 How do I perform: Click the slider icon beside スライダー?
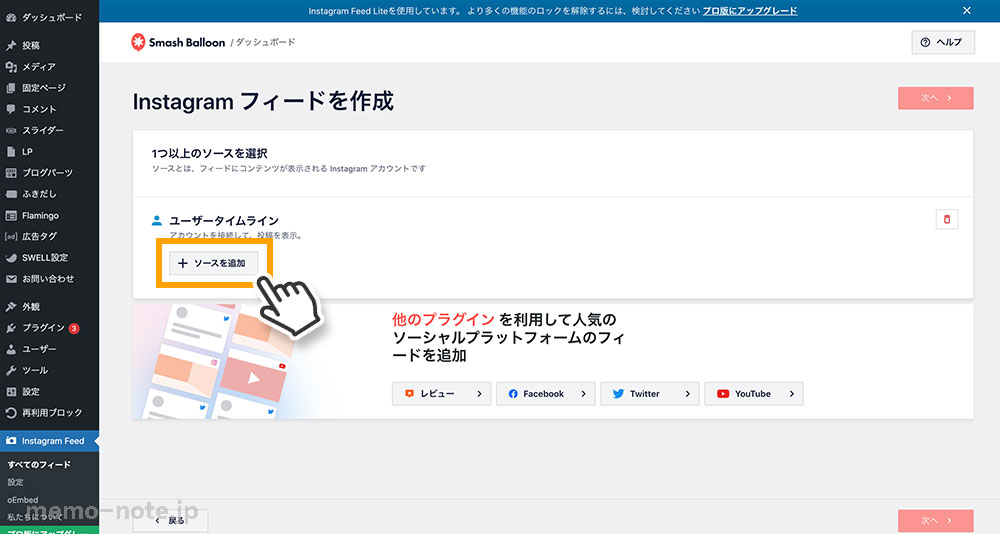(x=11, y=130)
